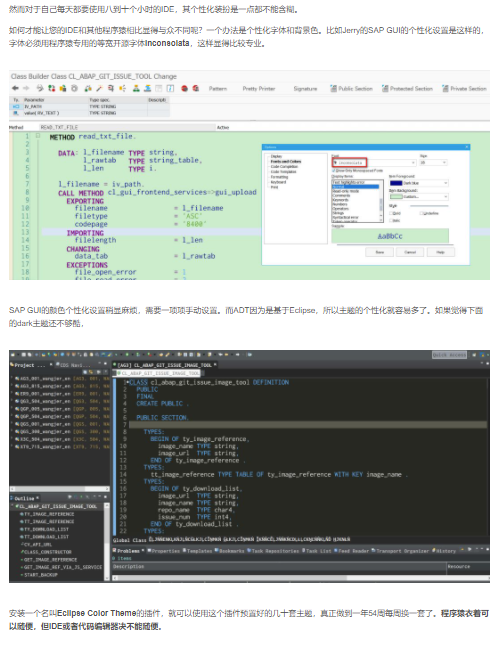Open Protected Section in Class Builder
Image resolution: width=498 pixels, height=651 pixels.
click(407, 88)
